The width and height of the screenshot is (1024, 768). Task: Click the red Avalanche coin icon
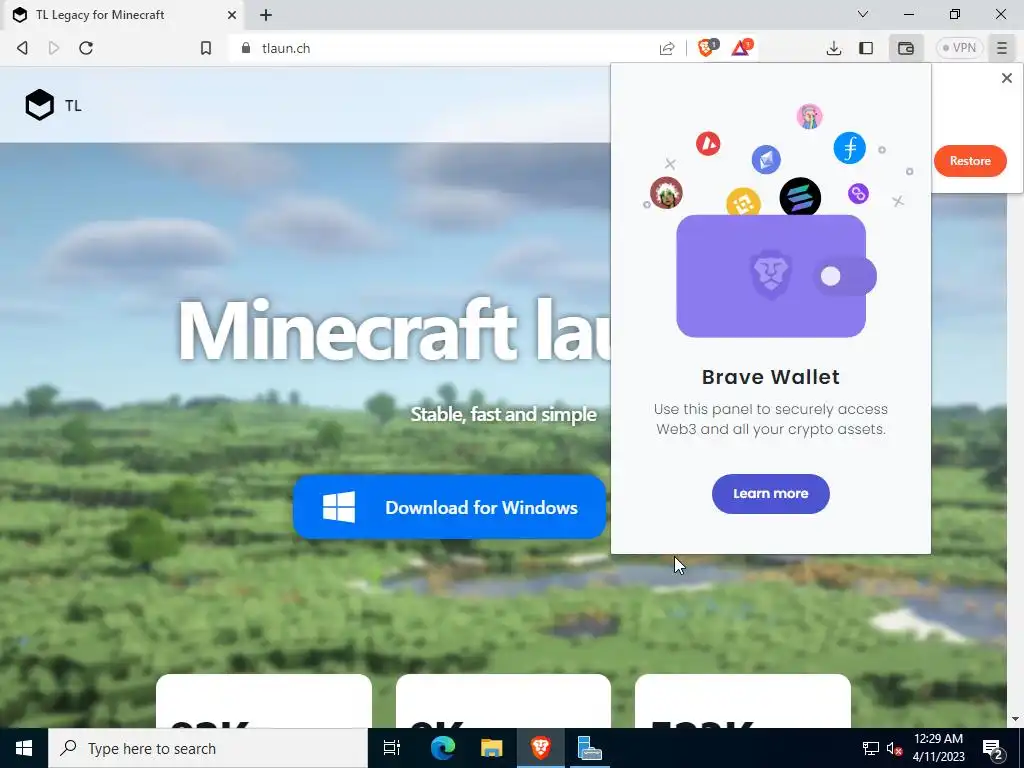[708, 143]
